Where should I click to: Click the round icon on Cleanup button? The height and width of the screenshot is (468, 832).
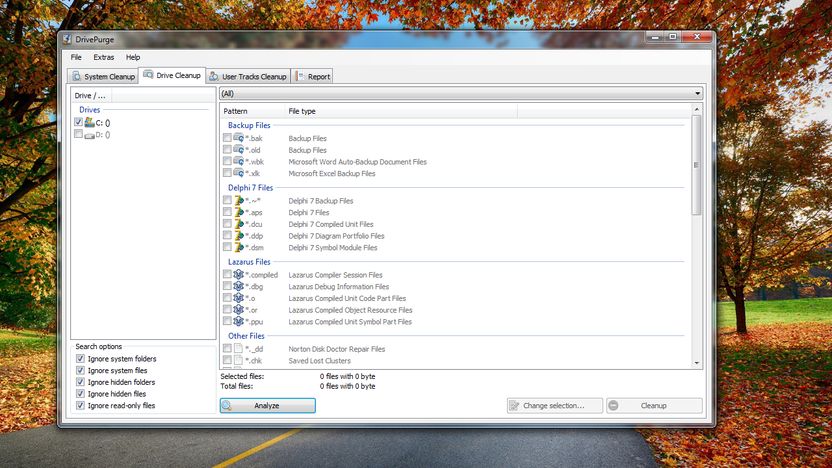(x=613, y=405)
